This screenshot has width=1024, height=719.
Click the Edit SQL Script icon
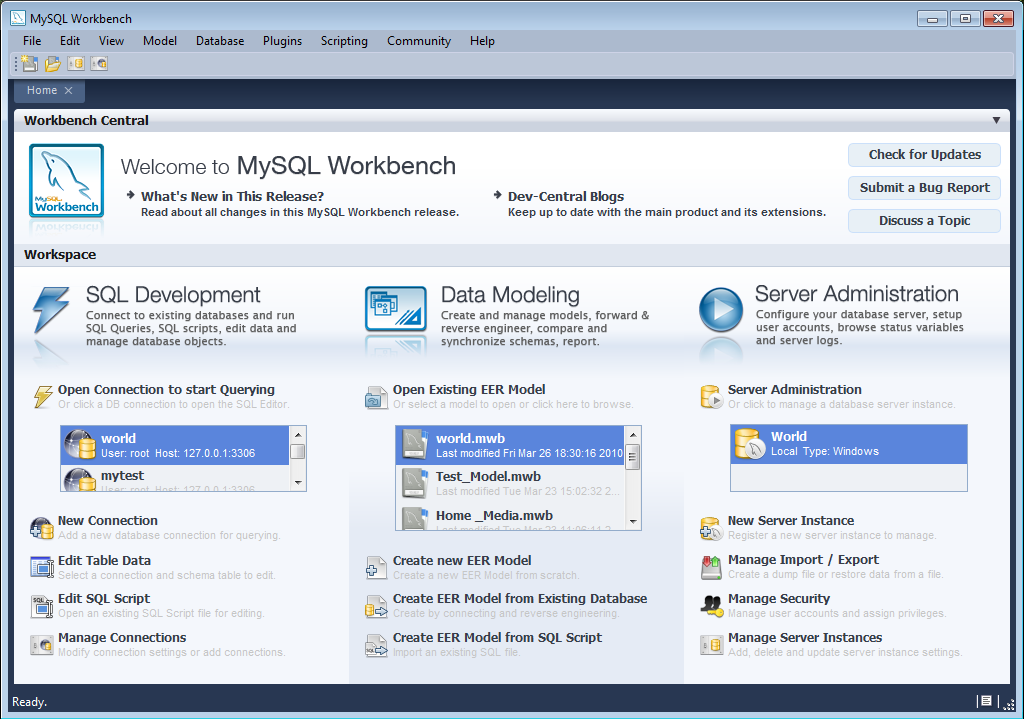42,606
